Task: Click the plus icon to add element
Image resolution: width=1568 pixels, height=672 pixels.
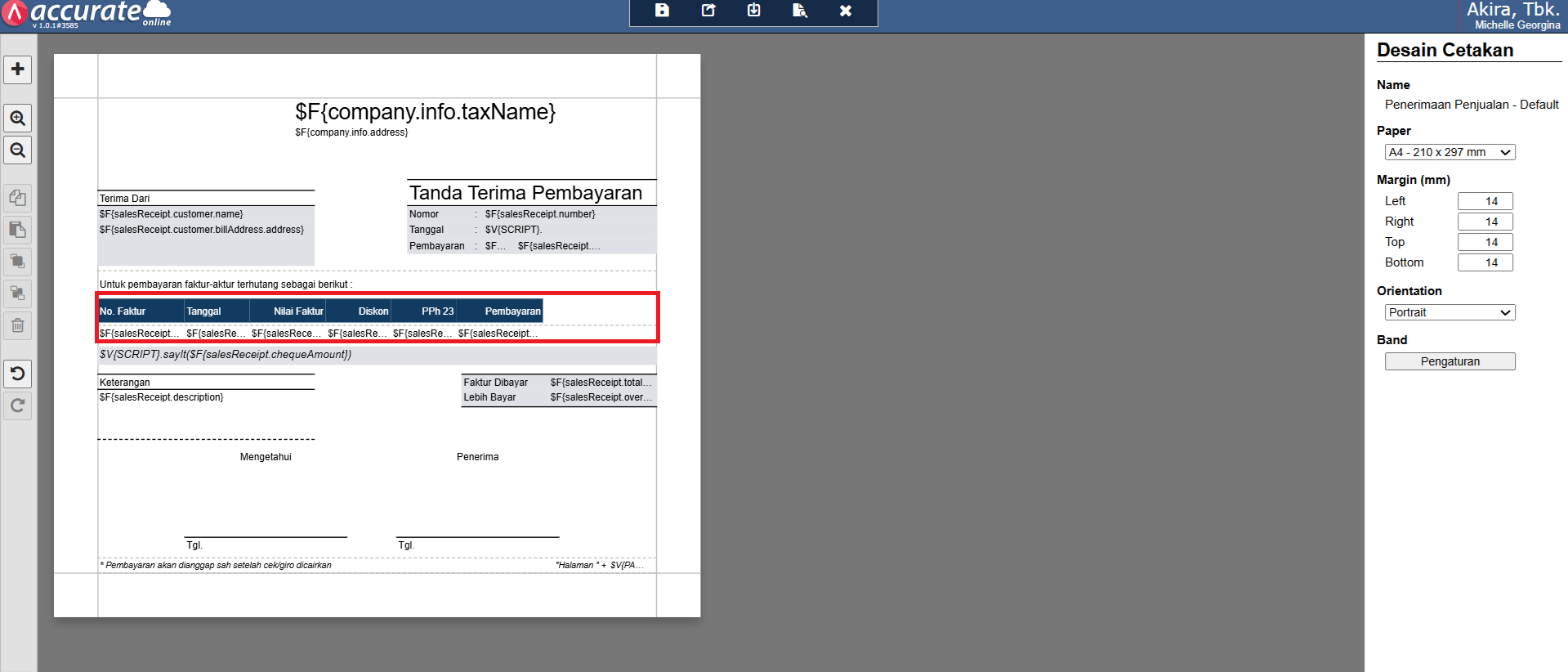Action: coord(17,69)
